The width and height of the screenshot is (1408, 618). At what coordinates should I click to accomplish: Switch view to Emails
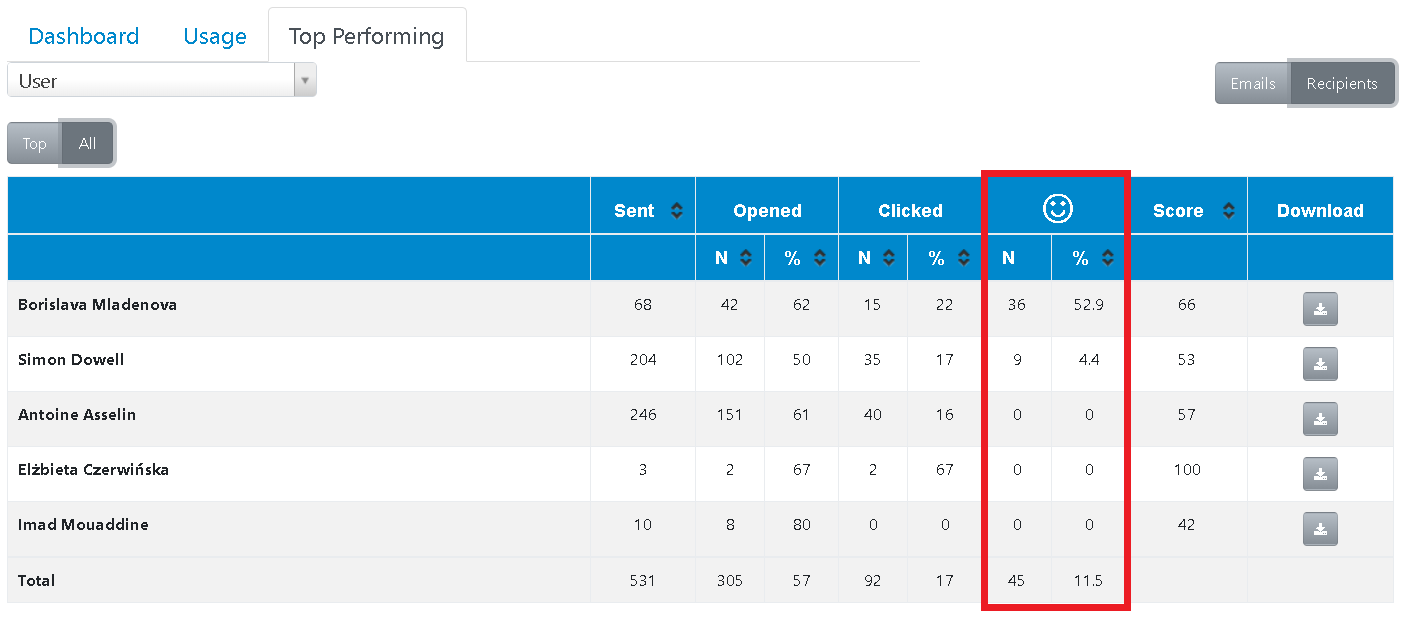coord(1252,83)
